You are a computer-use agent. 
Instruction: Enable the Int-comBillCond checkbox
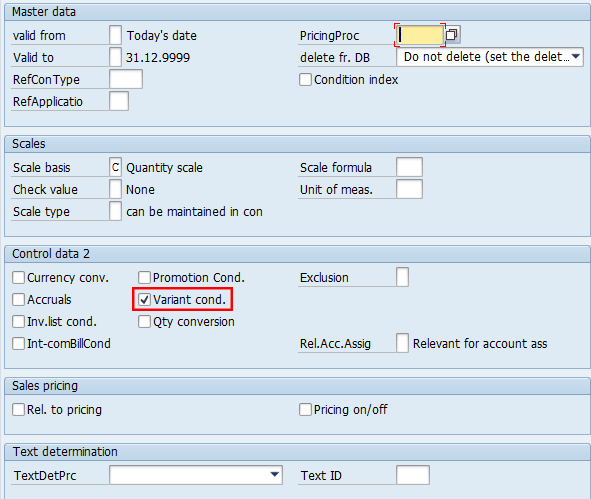click(x=18, y=343)
